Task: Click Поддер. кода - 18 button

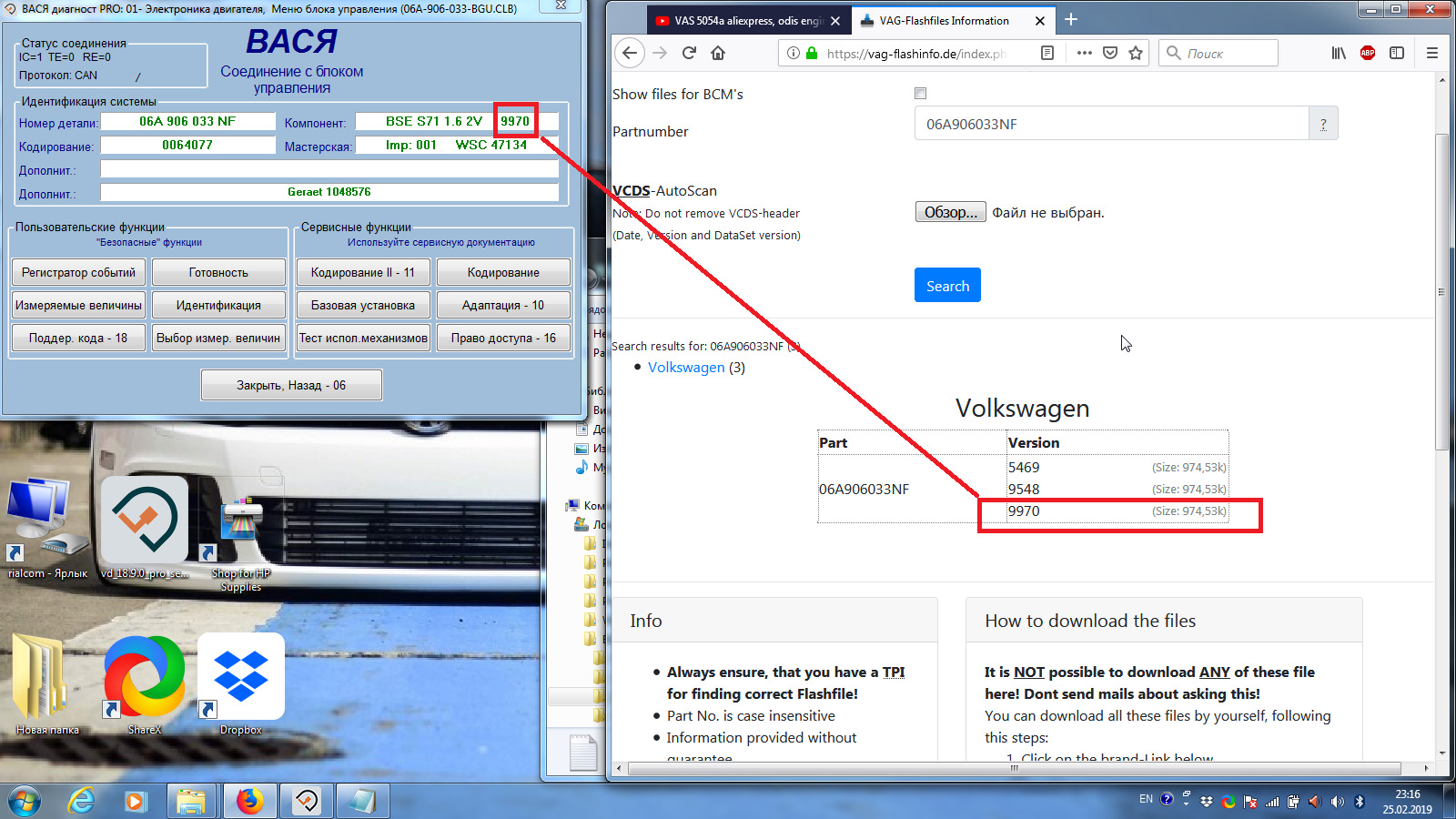Action: point(78,338)
